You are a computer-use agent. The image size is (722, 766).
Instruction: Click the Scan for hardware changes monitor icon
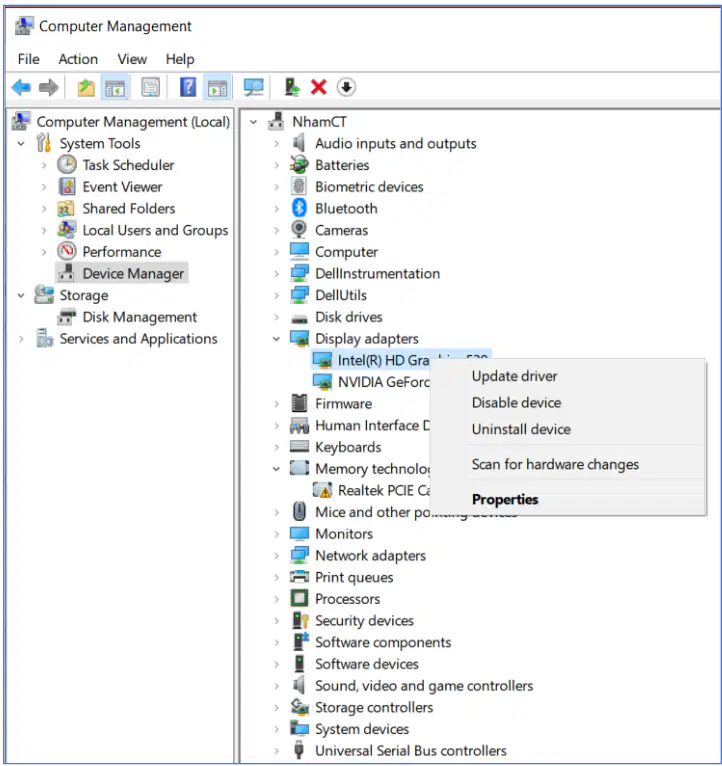coord(254,88)
